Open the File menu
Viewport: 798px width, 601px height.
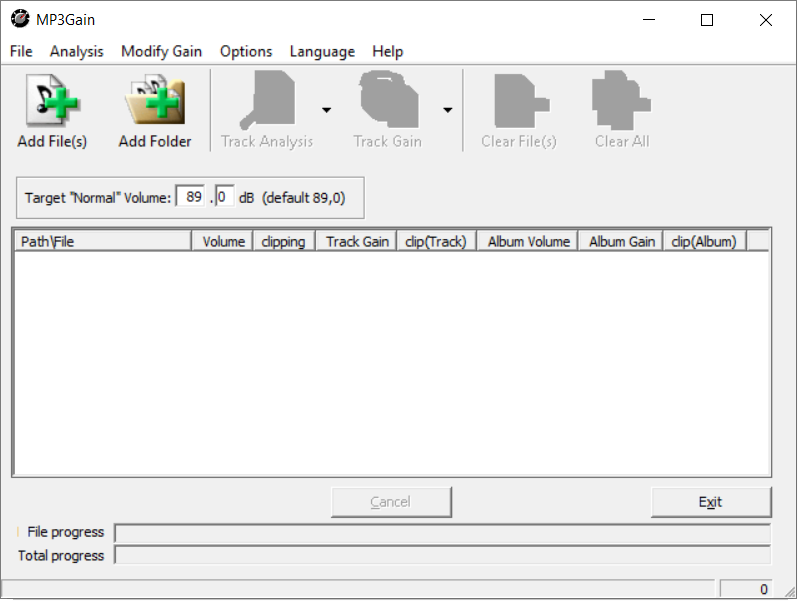(x=21, y=51)
